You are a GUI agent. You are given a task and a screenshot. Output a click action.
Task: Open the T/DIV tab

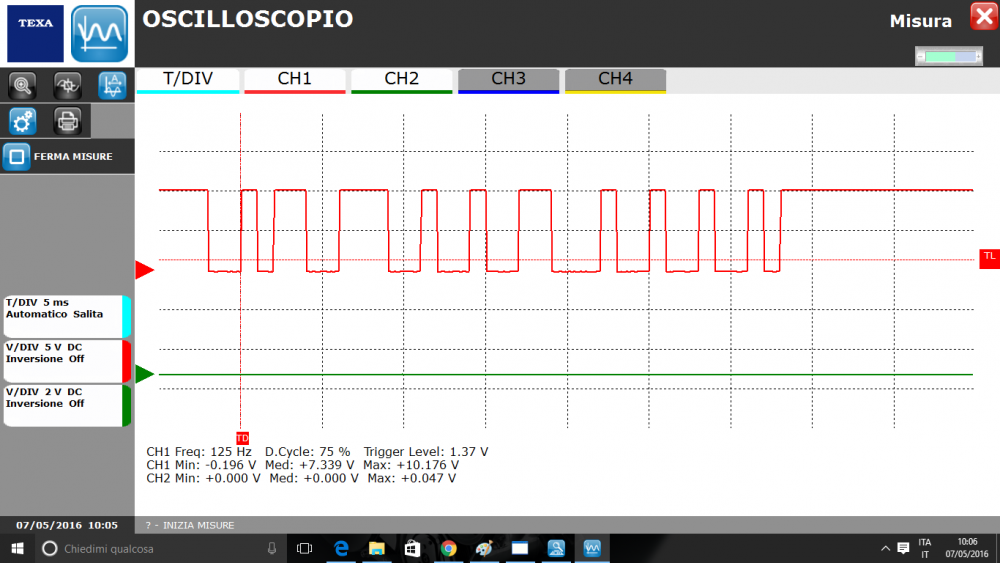(188, 80)
